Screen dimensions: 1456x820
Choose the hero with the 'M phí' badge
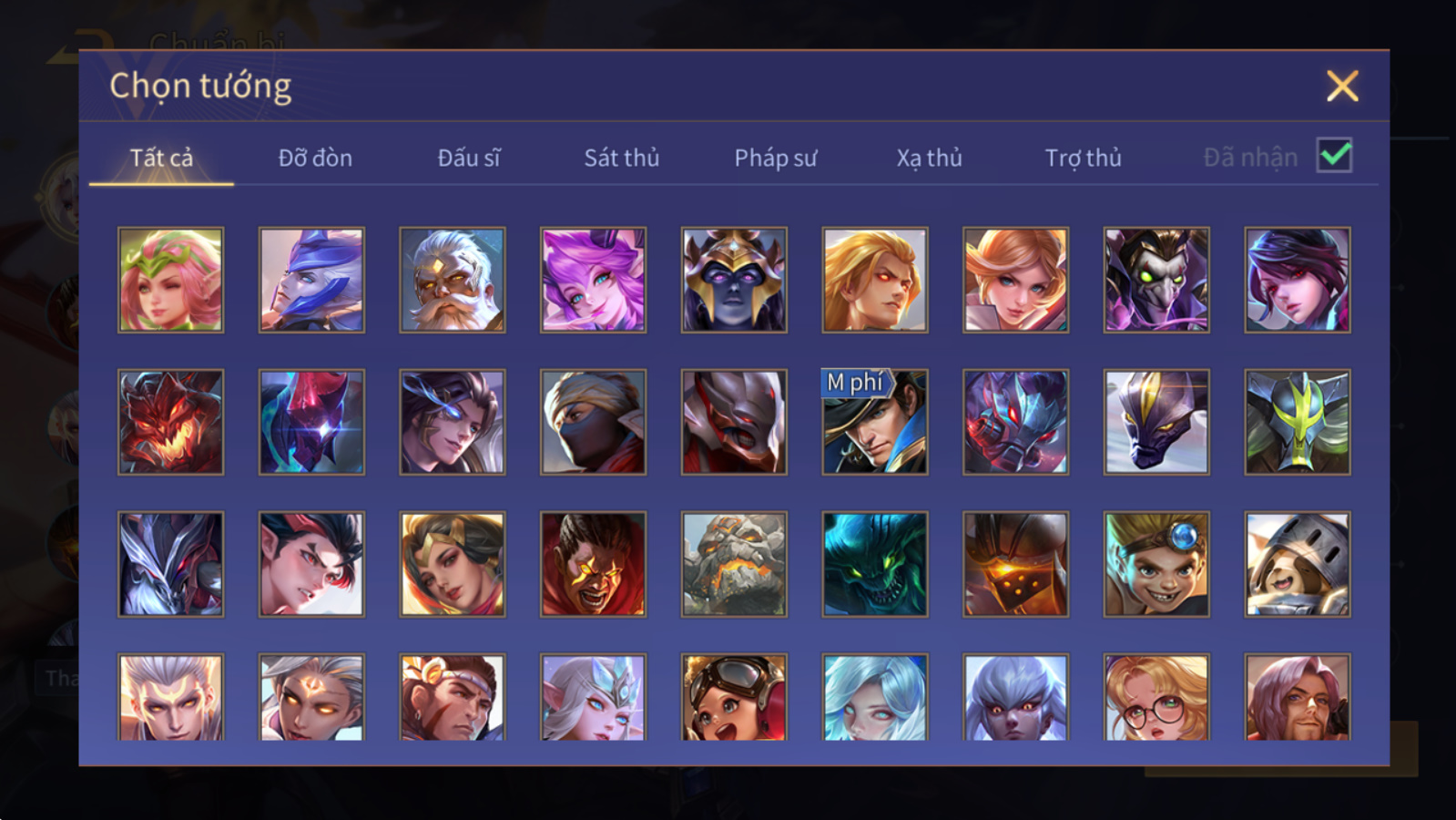pyautogui.click(x=874, y=422)
